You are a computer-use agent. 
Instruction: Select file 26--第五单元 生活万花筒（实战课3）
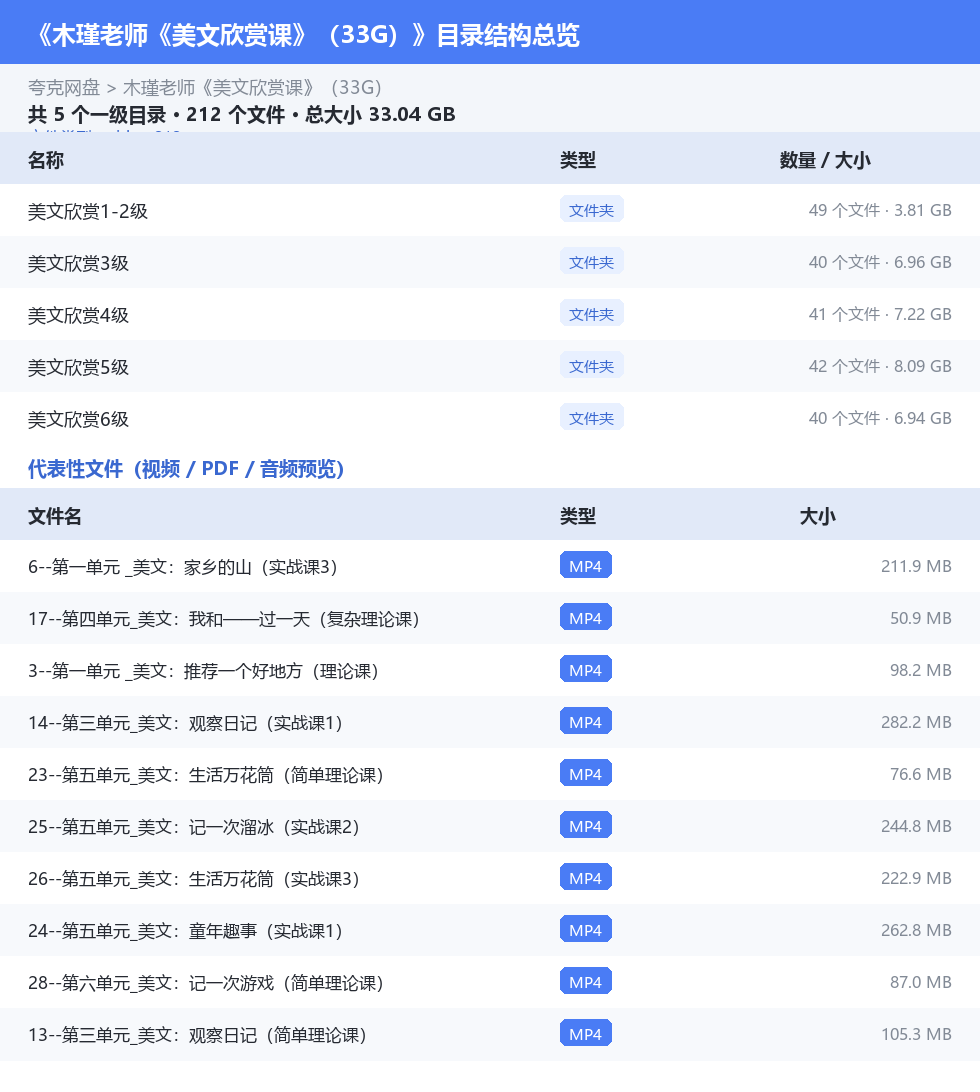194,879
